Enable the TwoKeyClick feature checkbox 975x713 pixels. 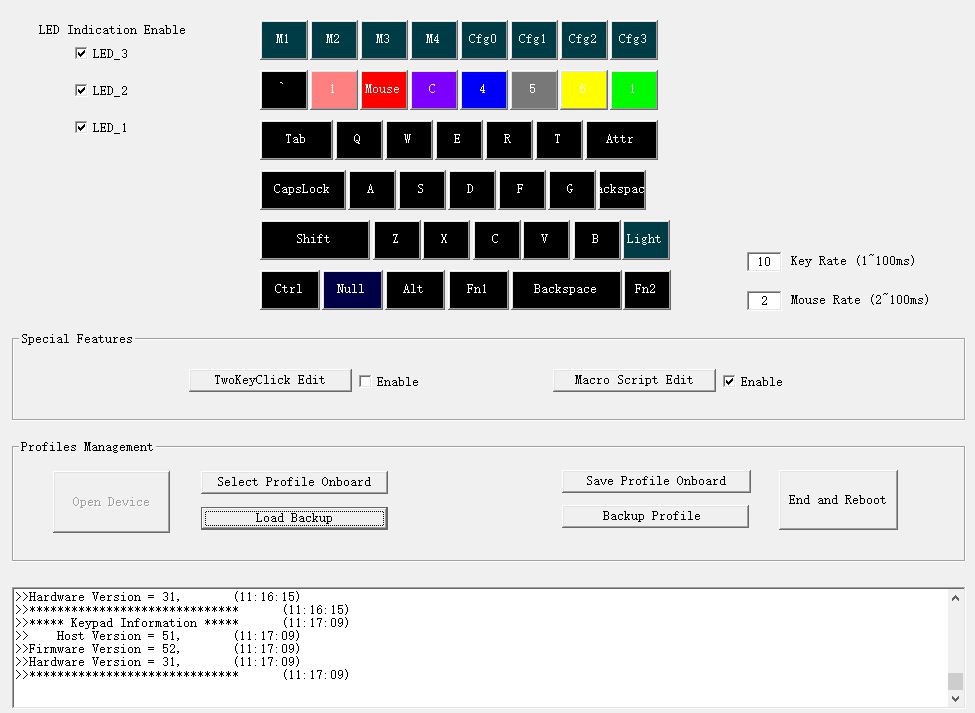tap(365, 382)
